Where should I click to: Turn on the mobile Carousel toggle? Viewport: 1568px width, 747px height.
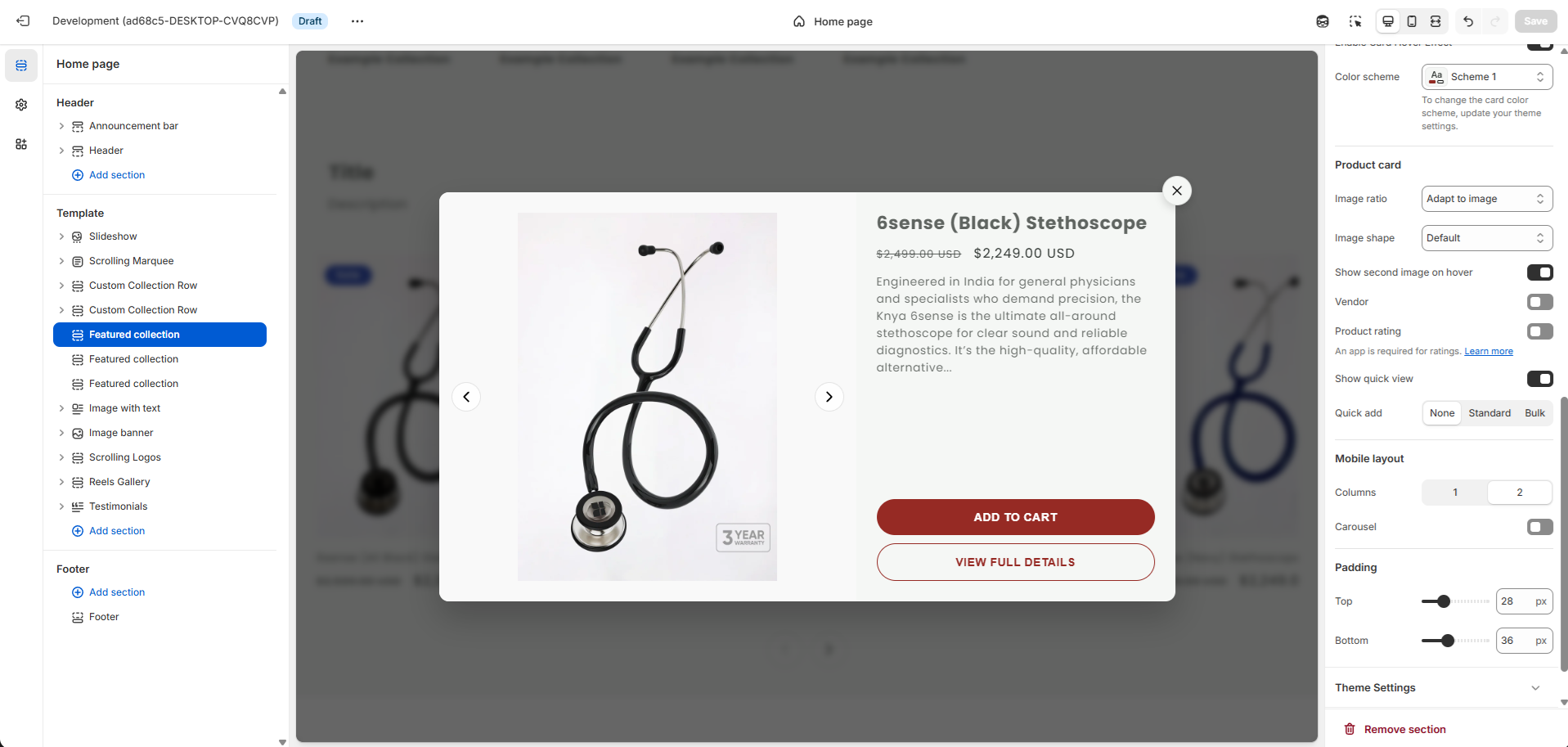pyautogui.click(x=1539, y=527)
